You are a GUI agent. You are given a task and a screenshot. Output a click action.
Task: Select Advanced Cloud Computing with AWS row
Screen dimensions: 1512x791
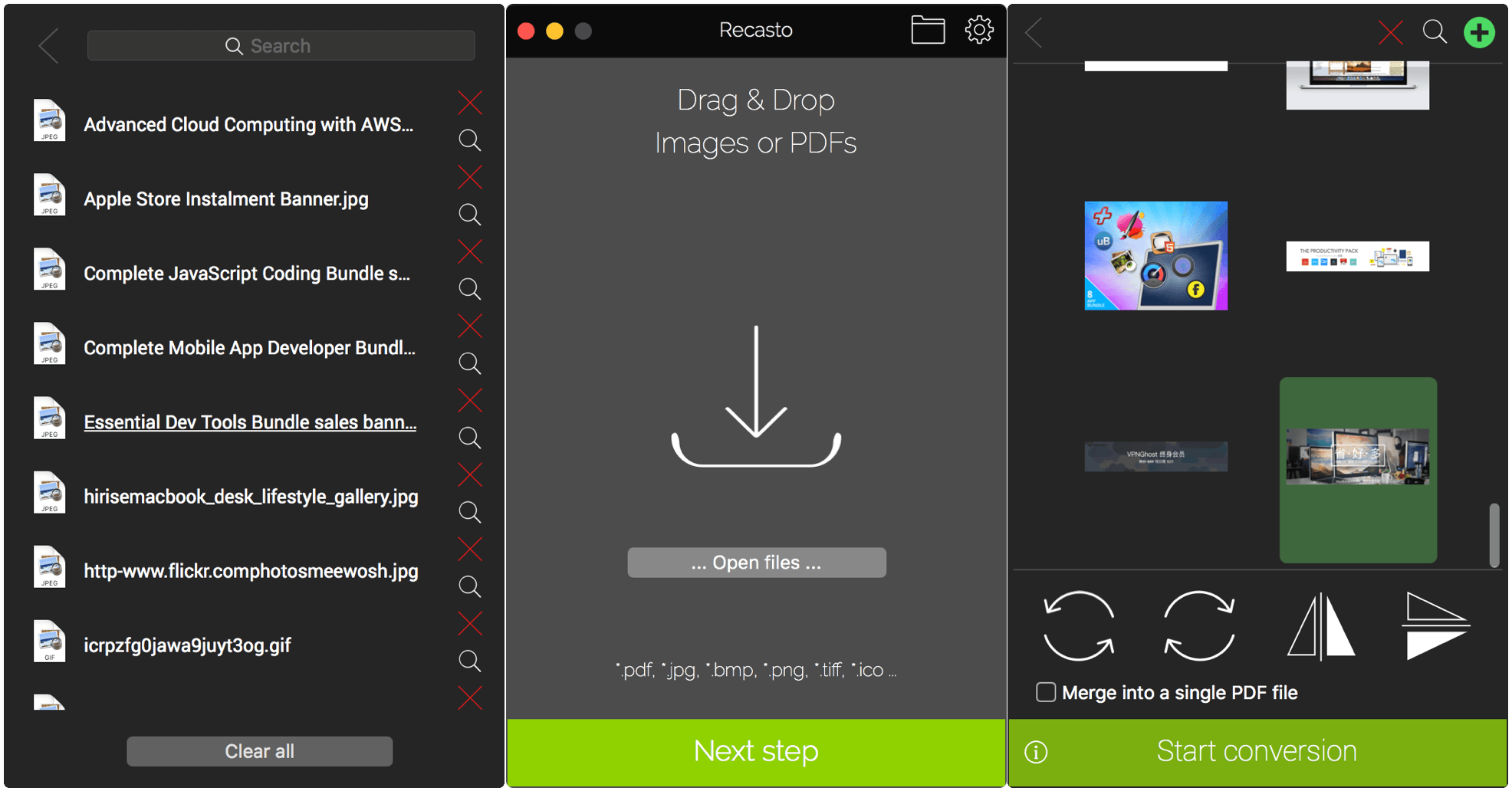tap(248, 124)
